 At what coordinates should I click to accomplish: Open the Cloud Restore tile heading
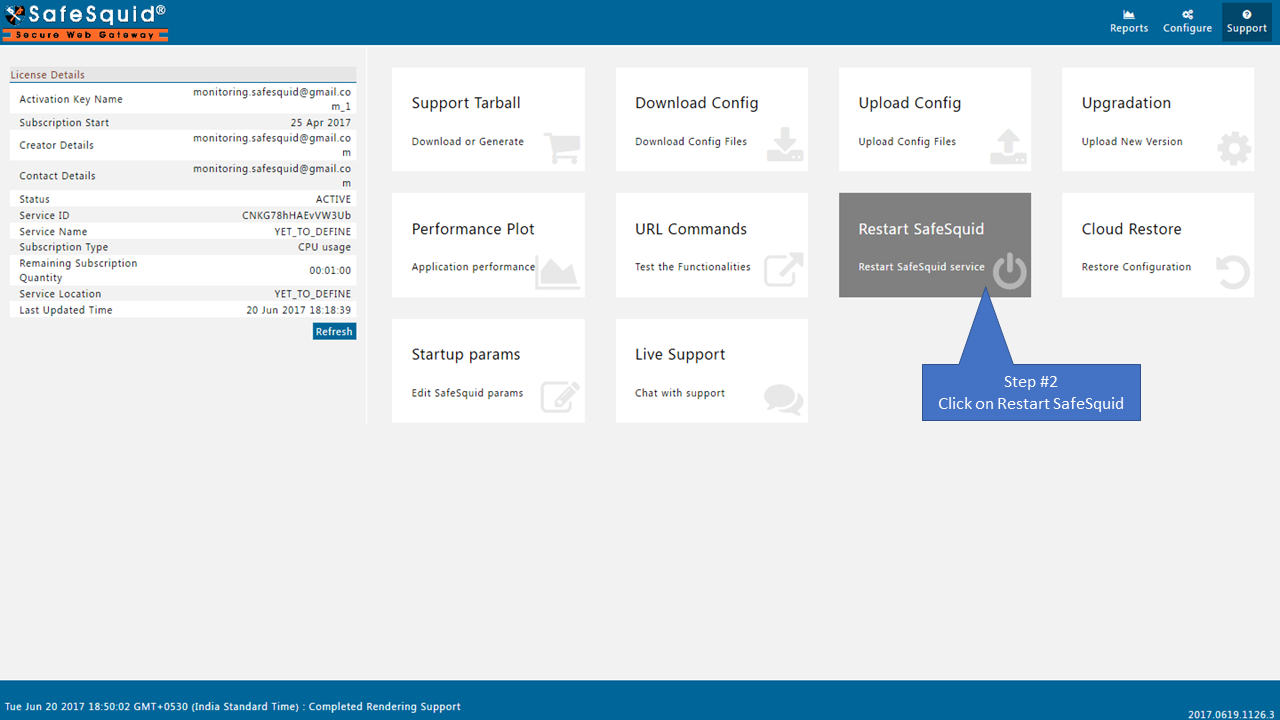tap(1131, 229)
